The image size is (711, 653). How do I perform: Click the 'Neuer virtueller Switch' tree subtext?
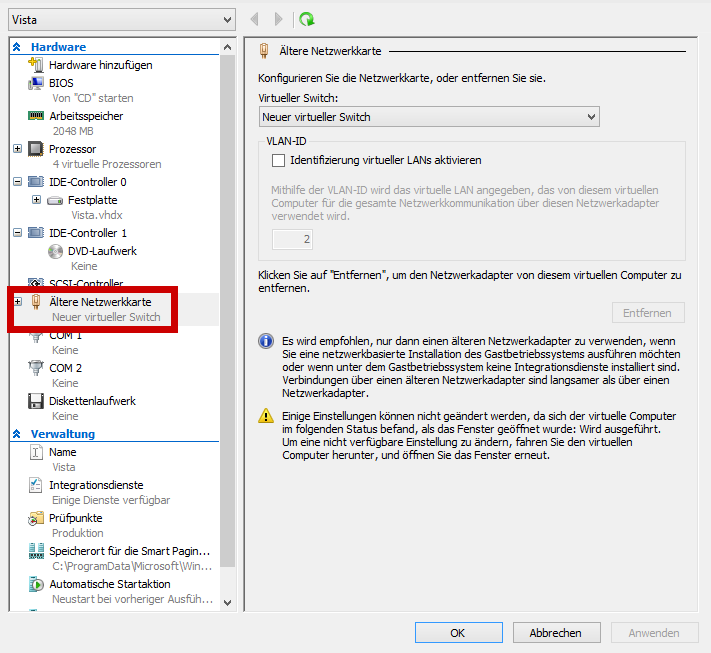[106, 317]
